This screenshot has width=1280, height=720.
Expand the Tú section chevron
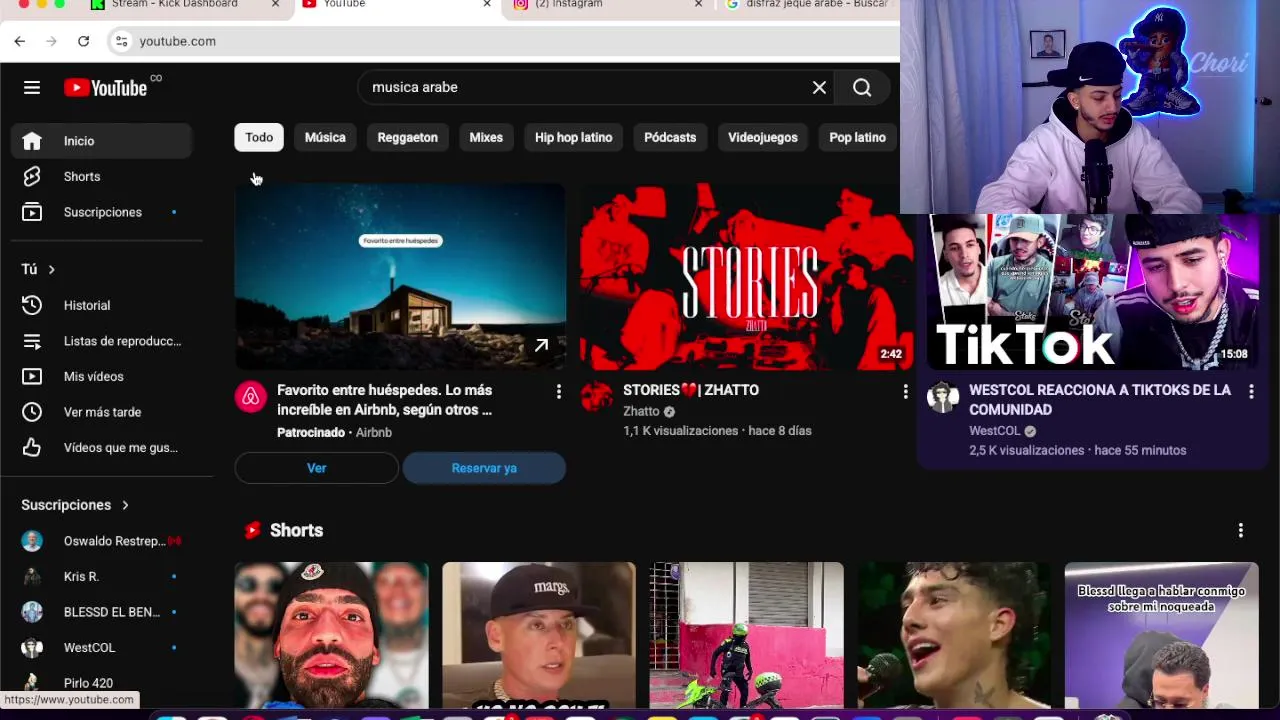click(51, 269)
